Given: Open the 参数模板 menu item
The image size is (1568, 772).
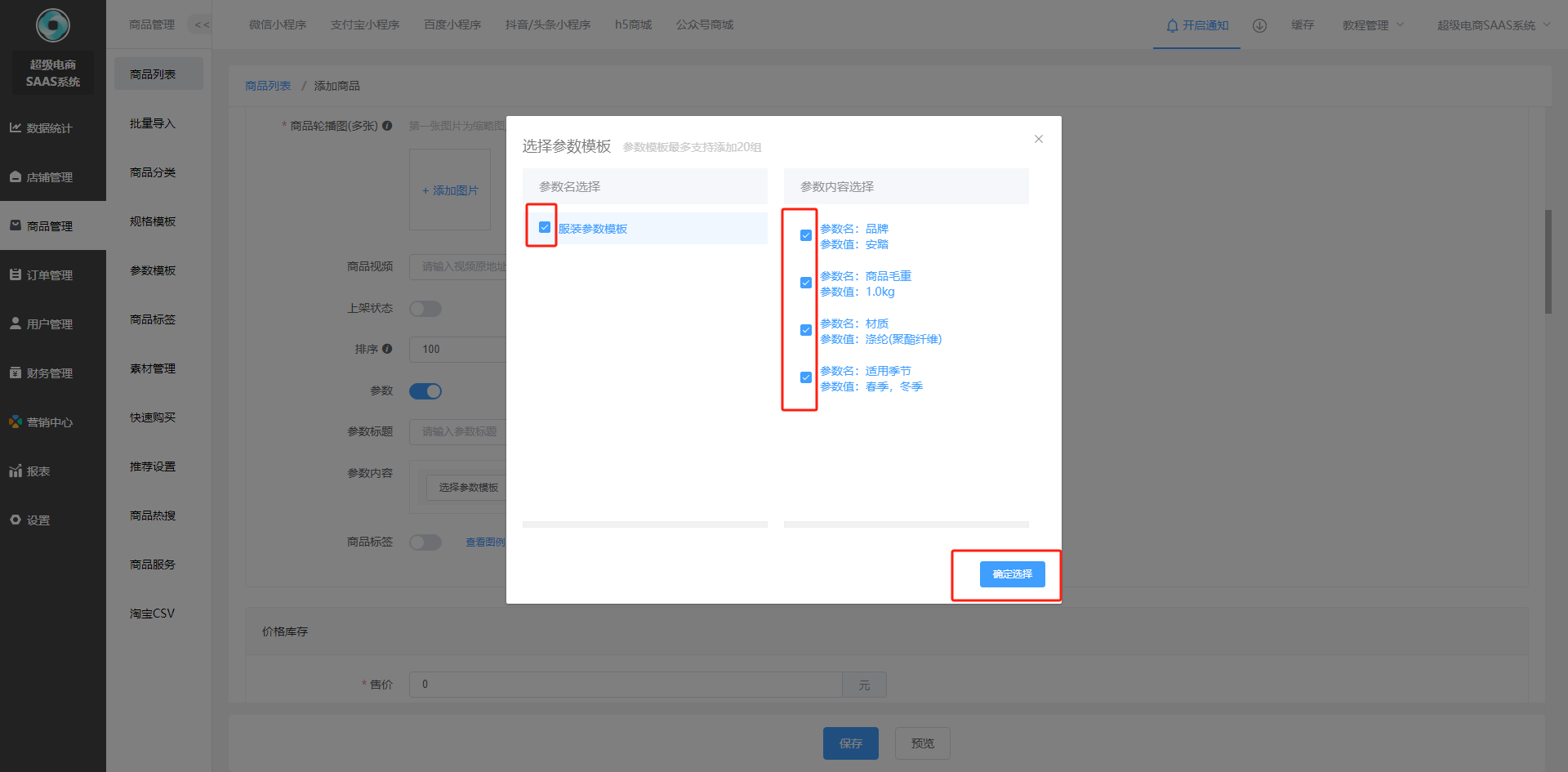Looking at the screenshot, I should pyautogui.click(x=153, y=270).
